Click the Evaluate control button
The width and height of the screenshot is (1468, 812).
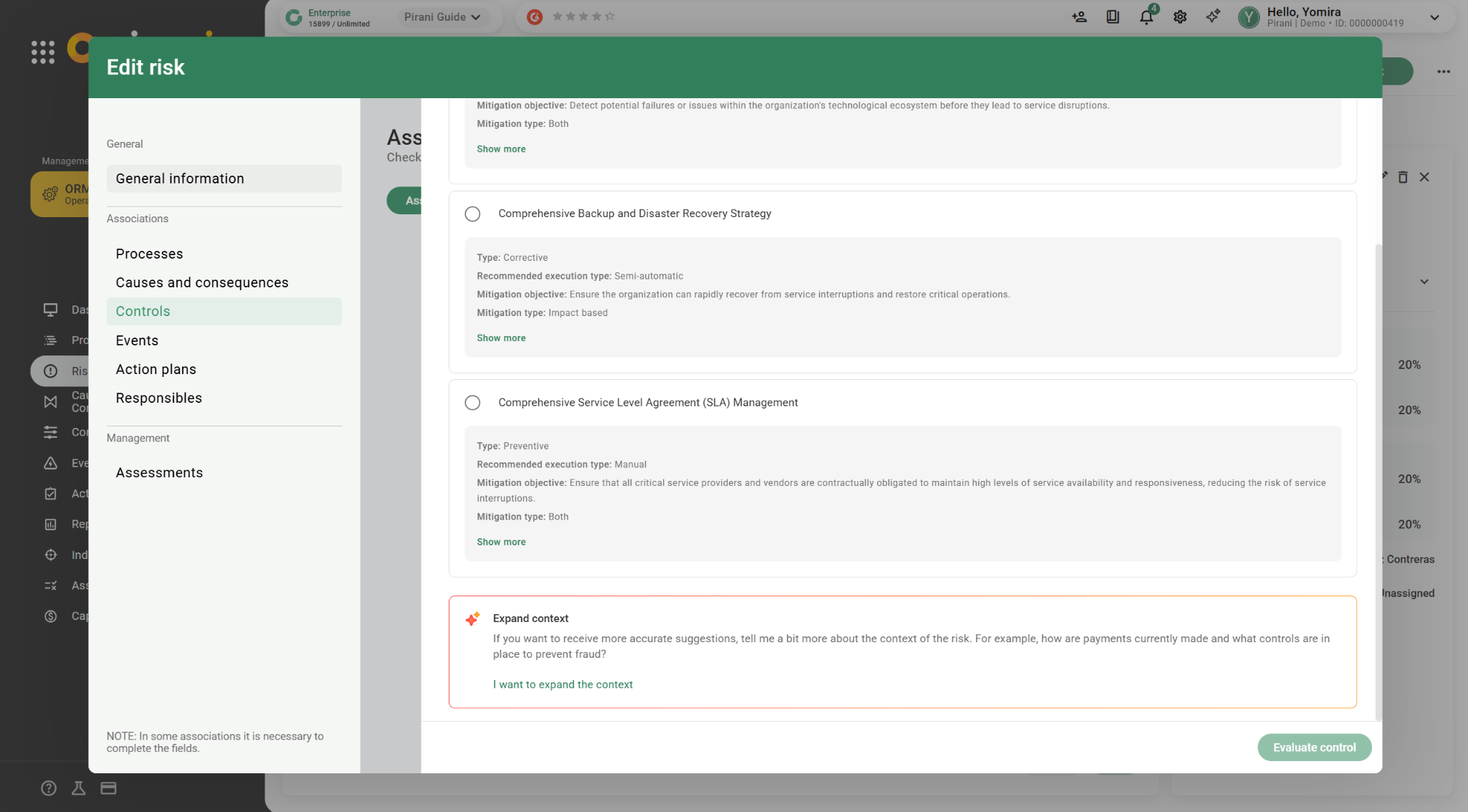[1314, 747]
